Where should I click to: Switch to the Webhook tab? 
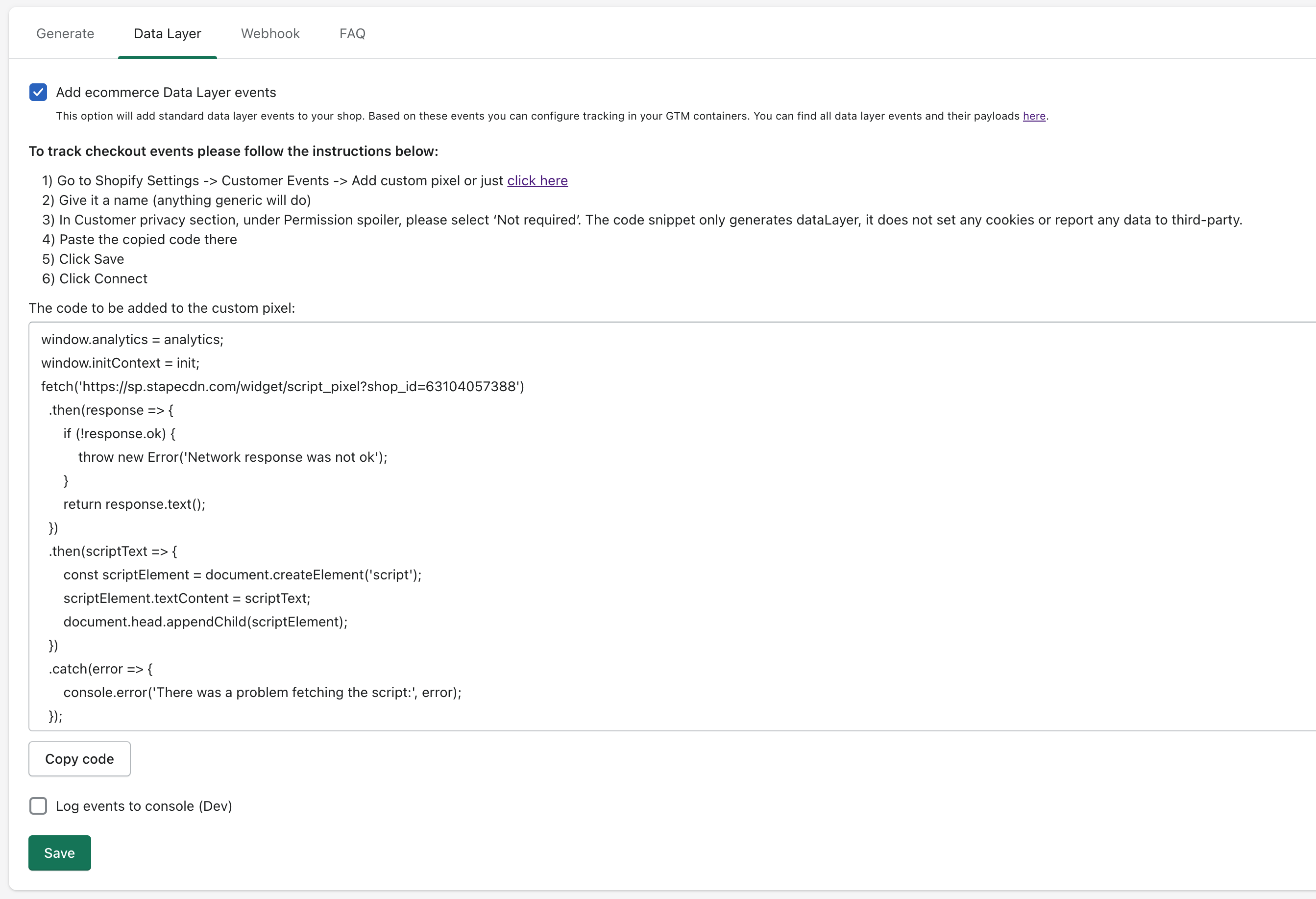point(270,33)
